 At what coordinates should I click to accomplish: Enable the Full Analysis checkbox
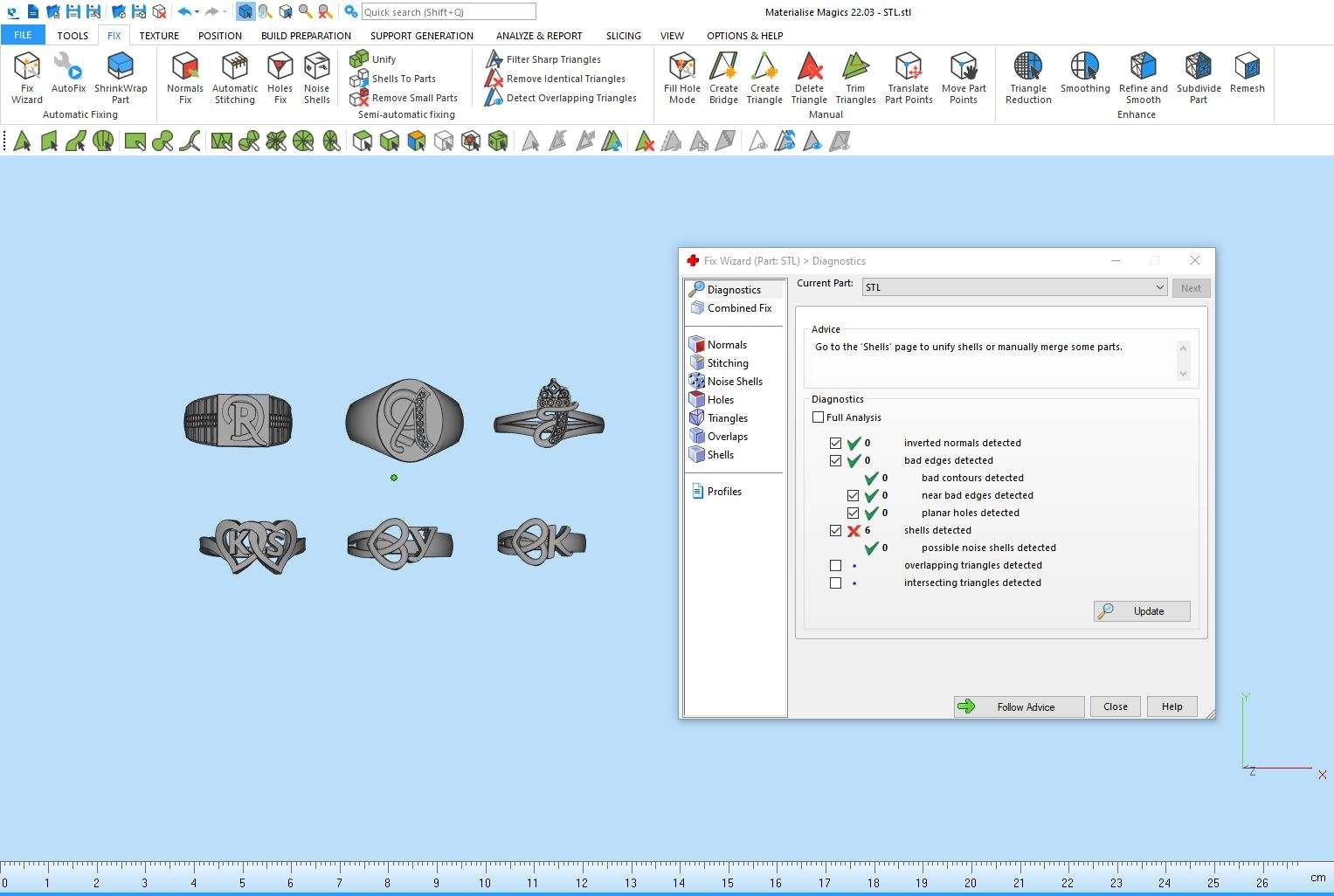[819, 417]
